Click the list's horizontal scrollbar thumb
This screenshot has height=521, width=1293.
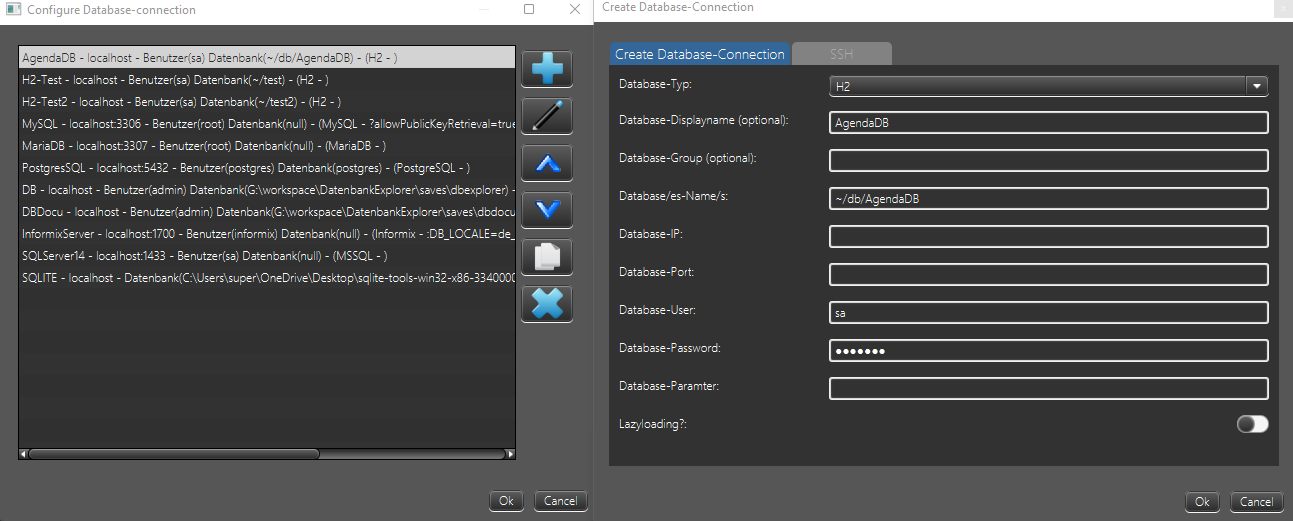coord(174,454)
